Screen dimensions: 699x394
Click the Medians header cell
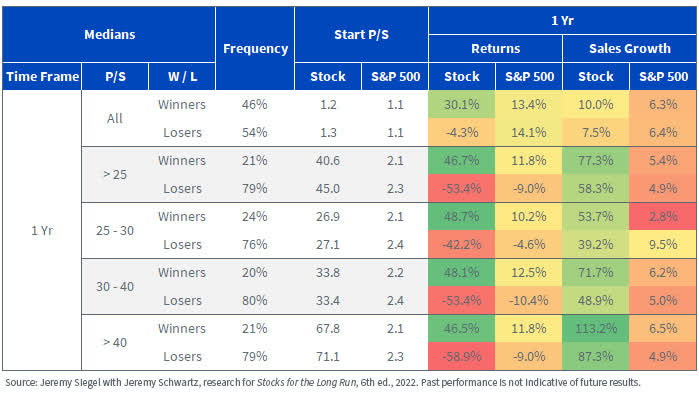pyautogui.click(x=109, y=34)
